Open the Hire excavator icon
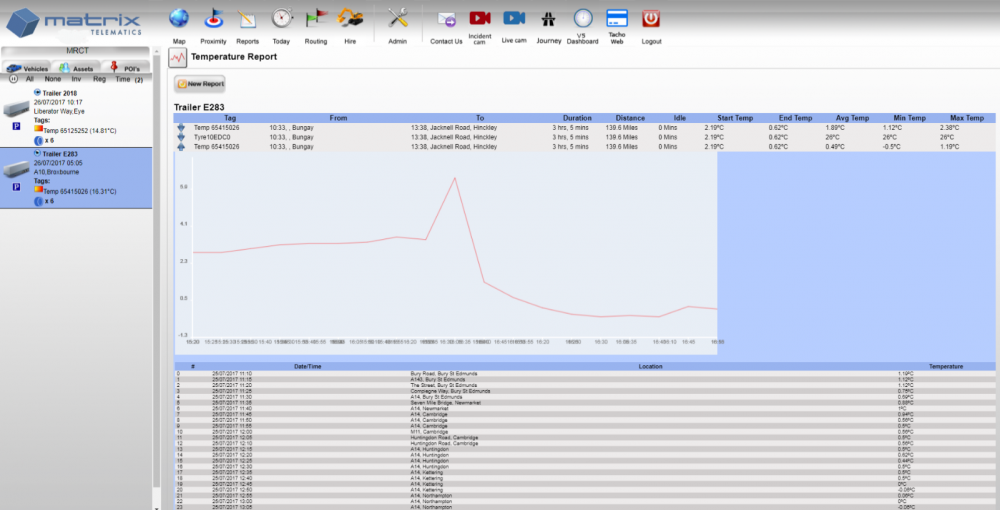Image resolution: width=1000 pixels, height=510 pixels. (x=350, y=18)
